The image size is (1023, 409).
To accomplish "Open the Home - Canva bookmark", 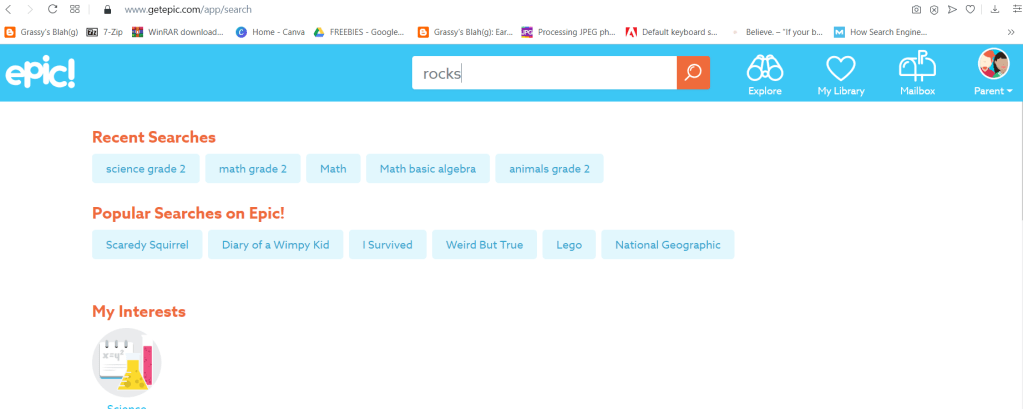I will point(270,31).
